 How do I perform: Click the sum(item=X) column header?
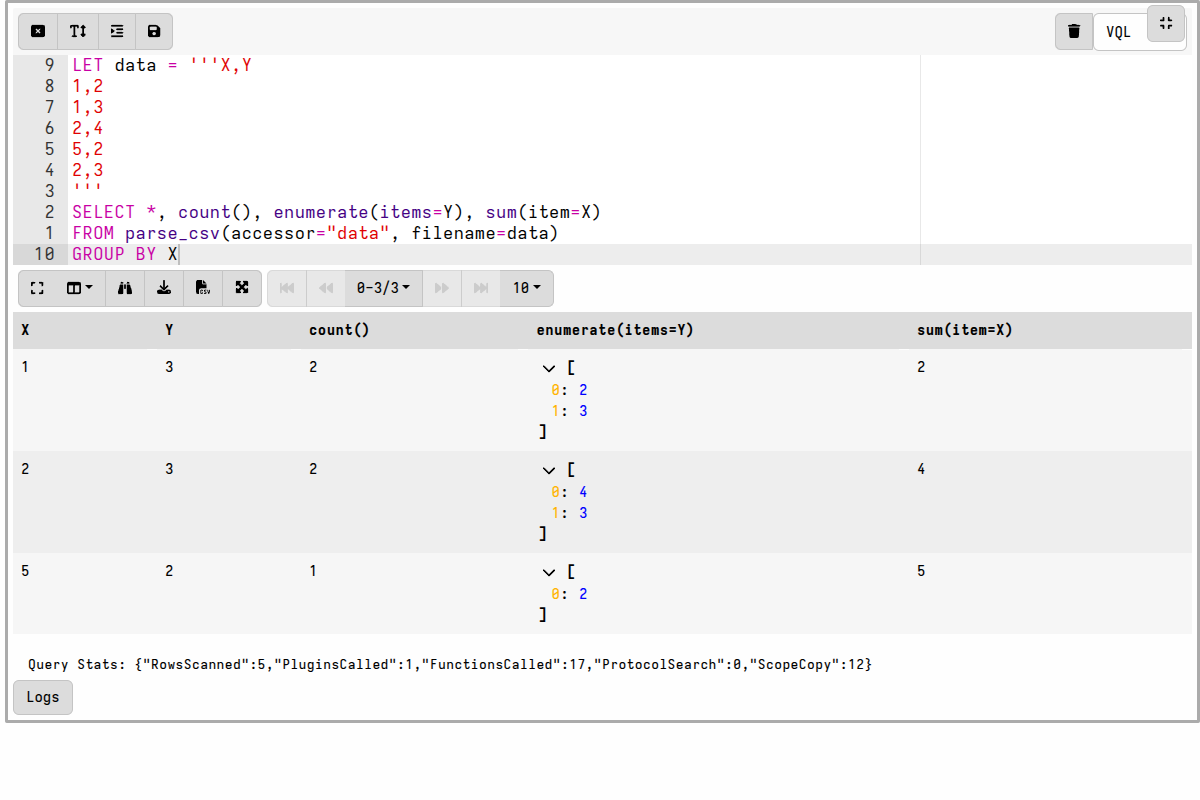(x=964, y=329)
